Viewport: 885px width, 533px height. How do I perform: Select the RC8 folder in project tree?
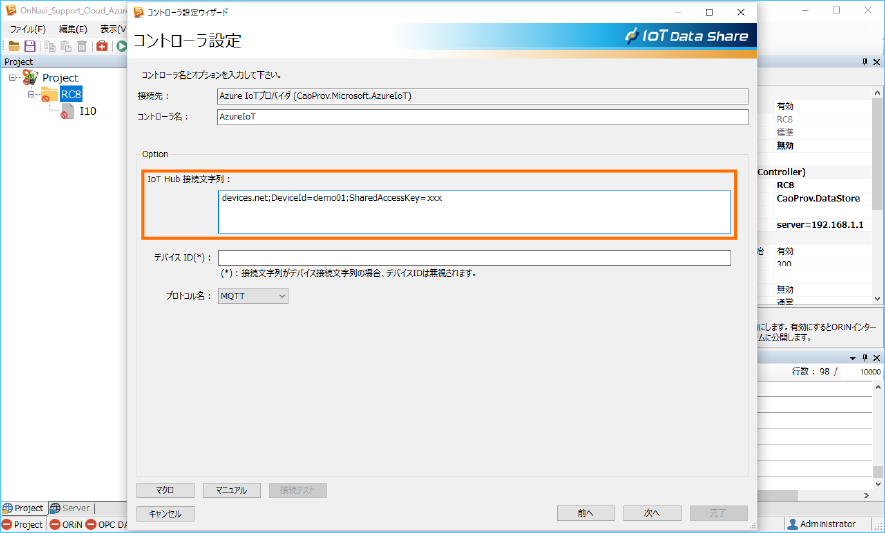(70, 94)
